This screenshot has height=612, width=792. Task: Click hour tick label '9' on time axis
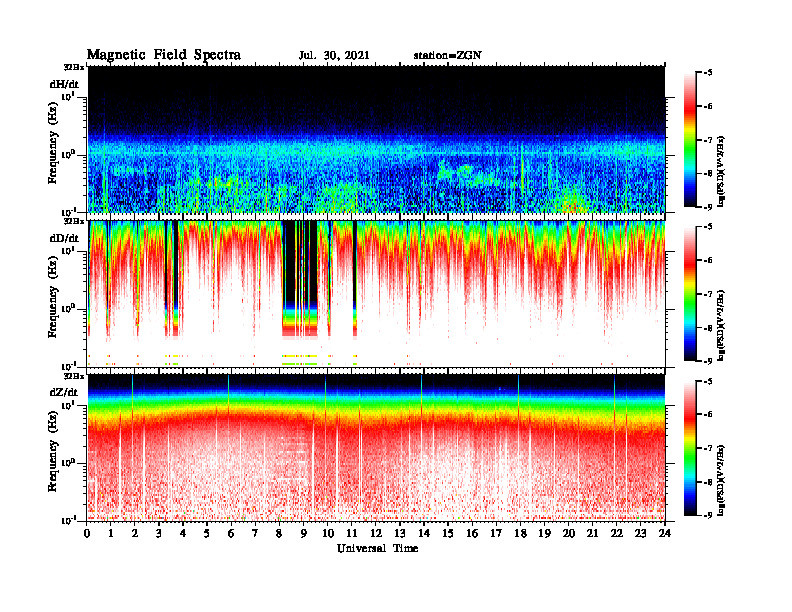304,533
